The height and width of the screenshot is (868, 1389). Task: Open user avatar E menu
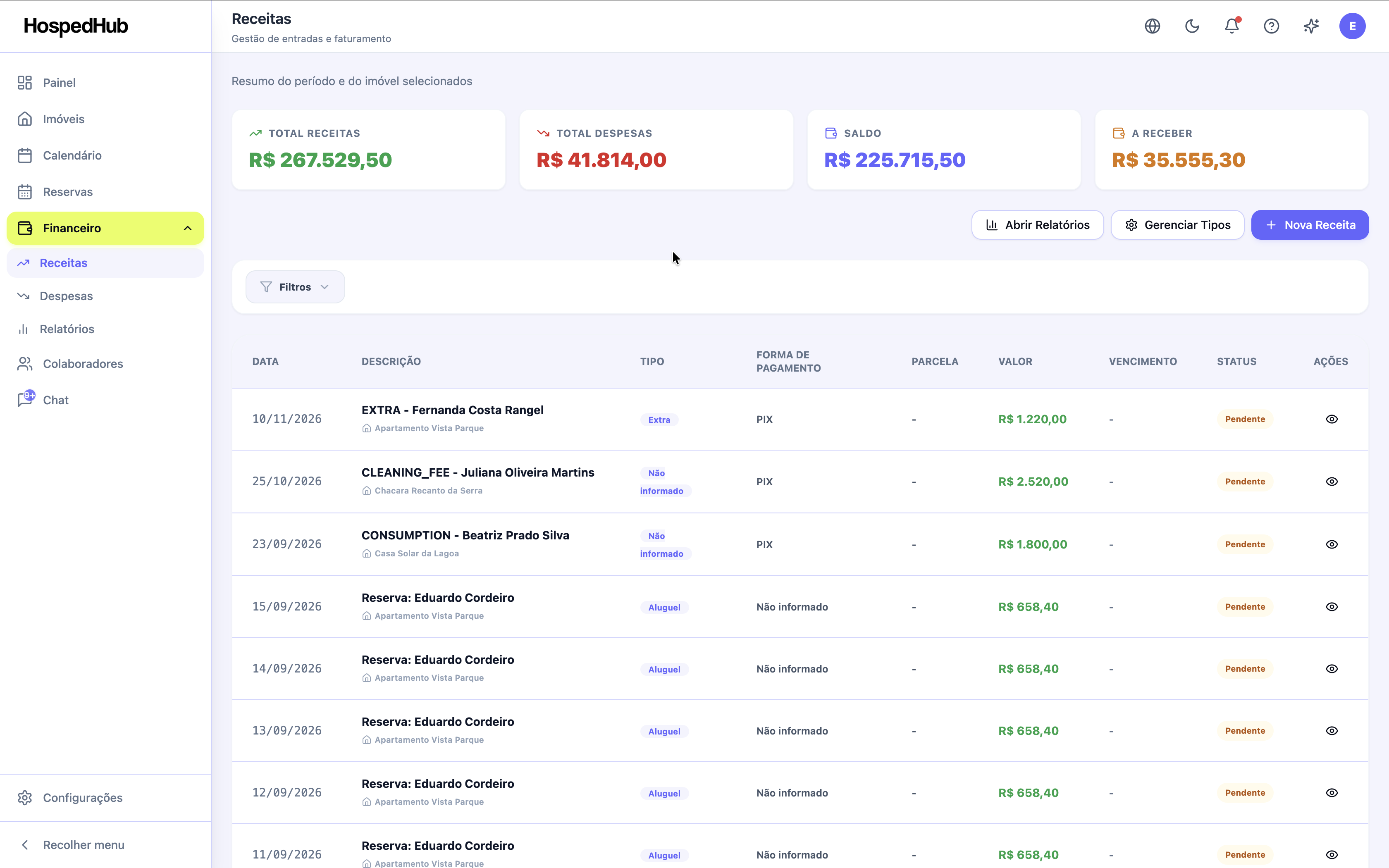click(1352, 26)
